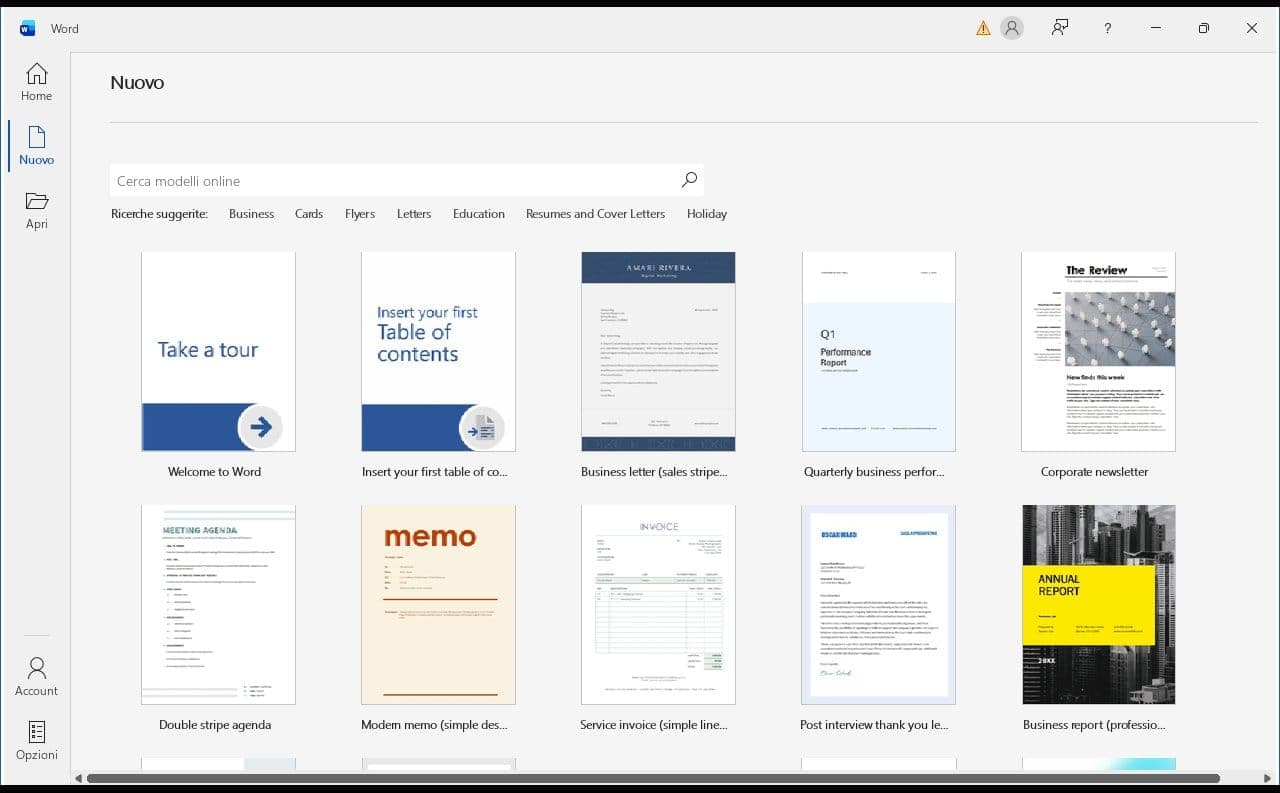Search suggested category Cards

pos(309,213)
